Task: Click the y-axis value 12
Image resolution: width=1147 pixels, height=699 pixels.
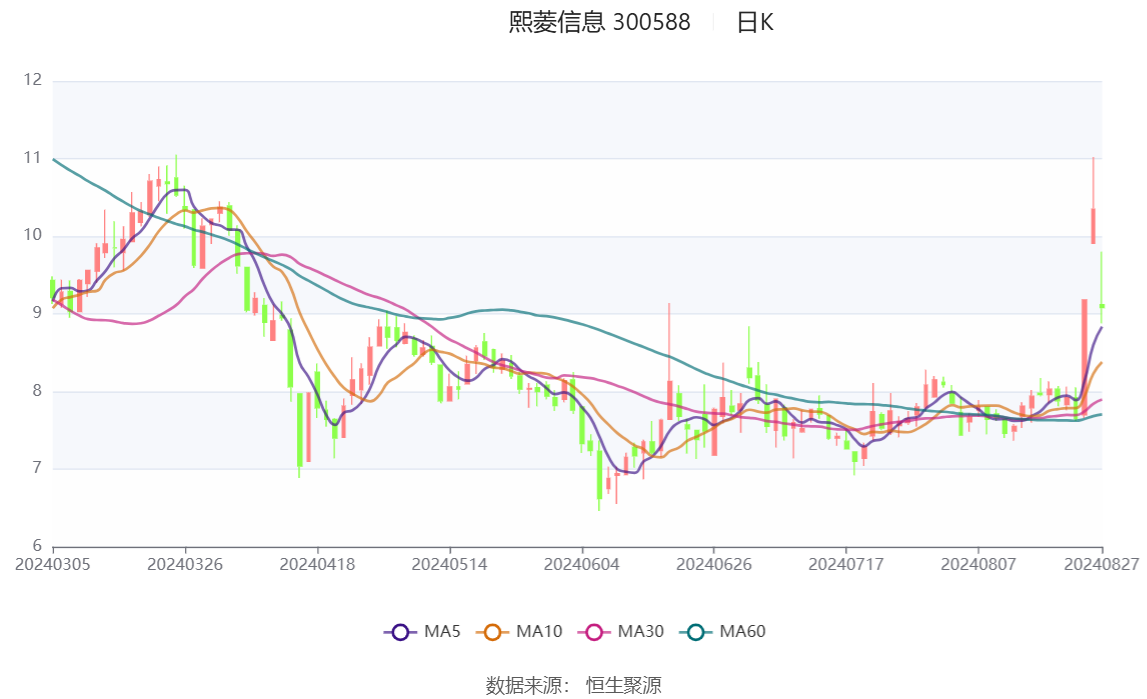Action: pos(32,80)
